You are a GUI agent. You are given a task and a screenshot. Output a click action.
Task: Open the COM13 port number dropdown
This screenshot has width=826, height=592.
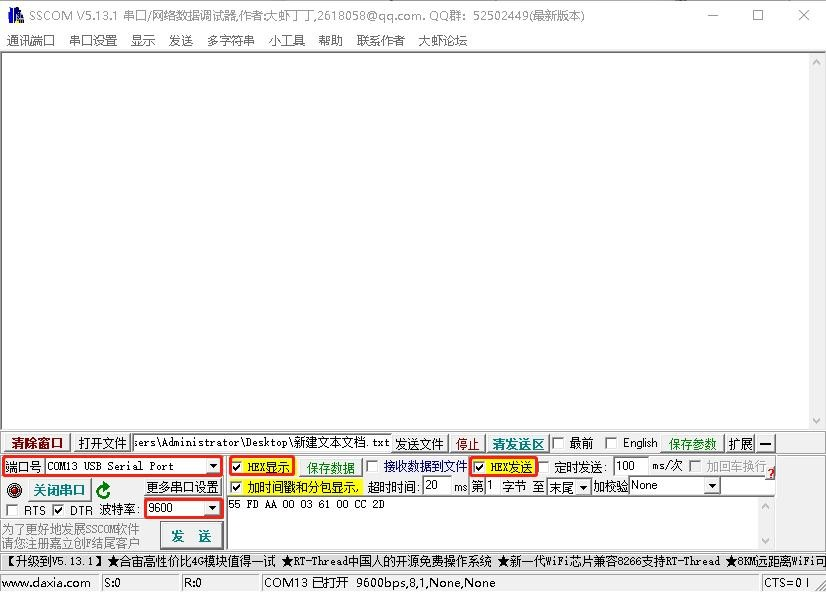click(213, 466)
